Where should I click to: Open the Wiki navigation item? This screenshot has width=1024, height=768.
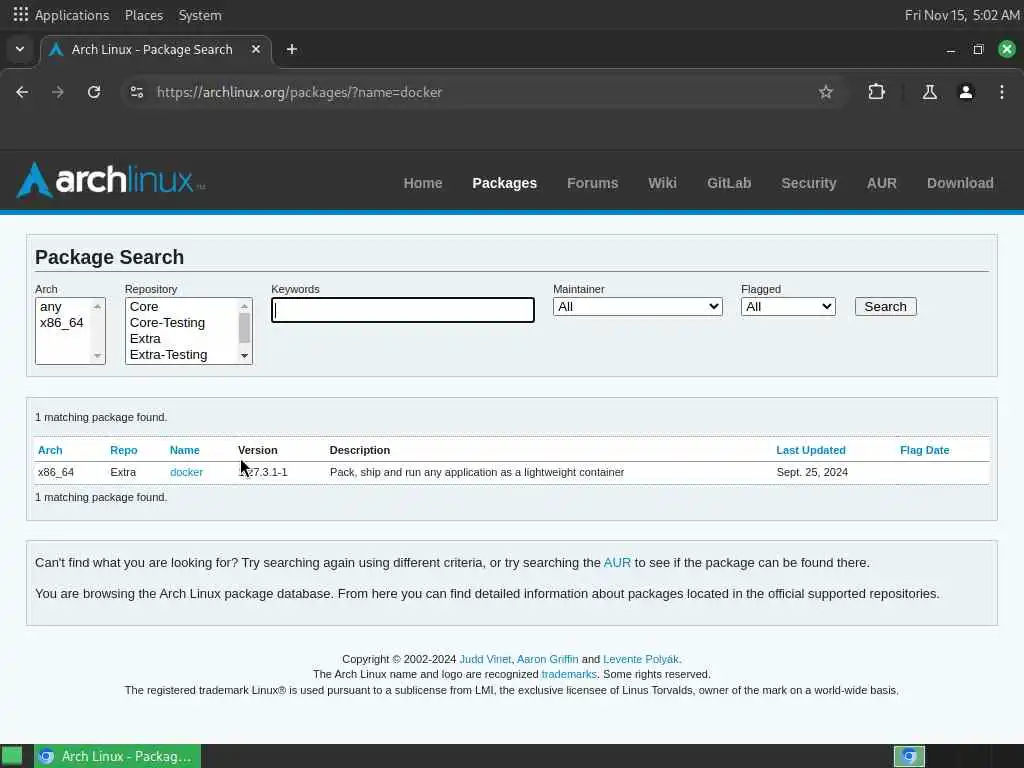(662, 184)
